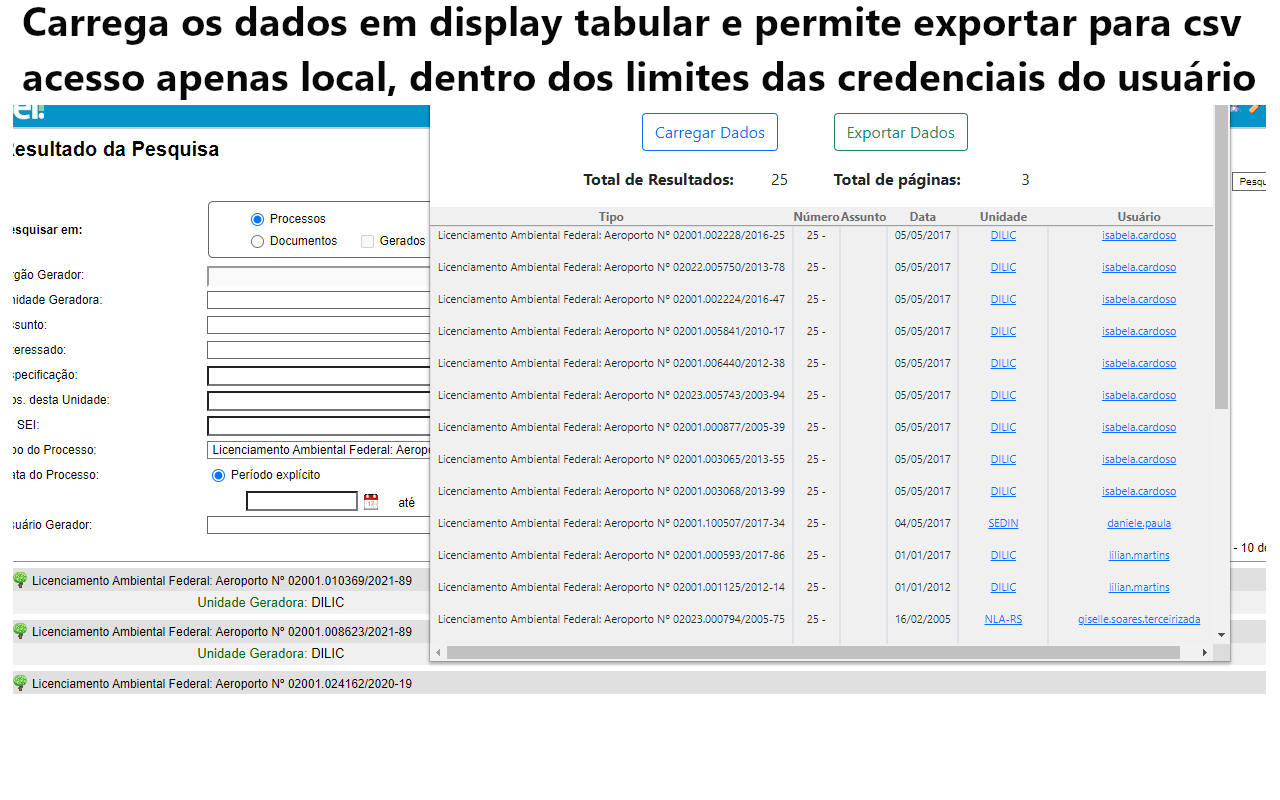Click the Número column header

click(x=816, y=217)
